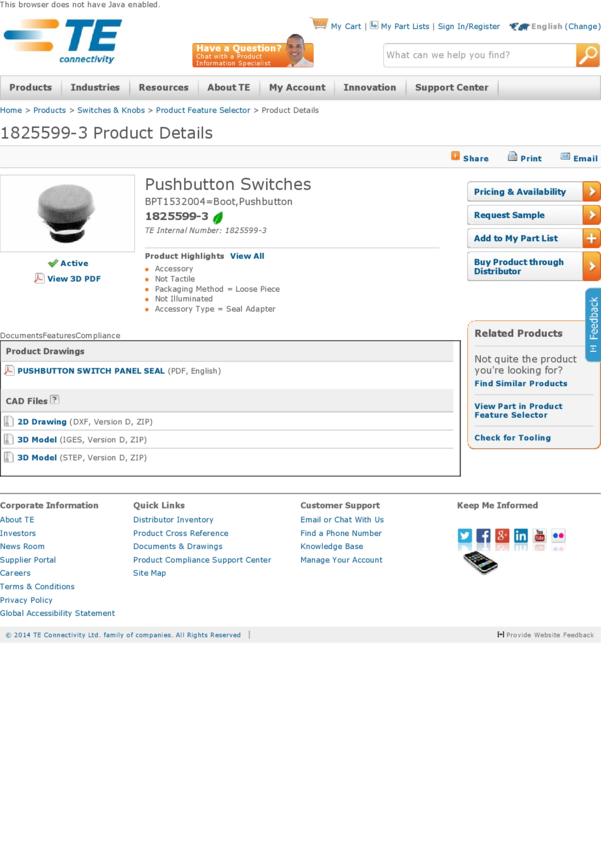601x850 pixels.
Task: Click Manage Your Account link
Action: [341, 559]
